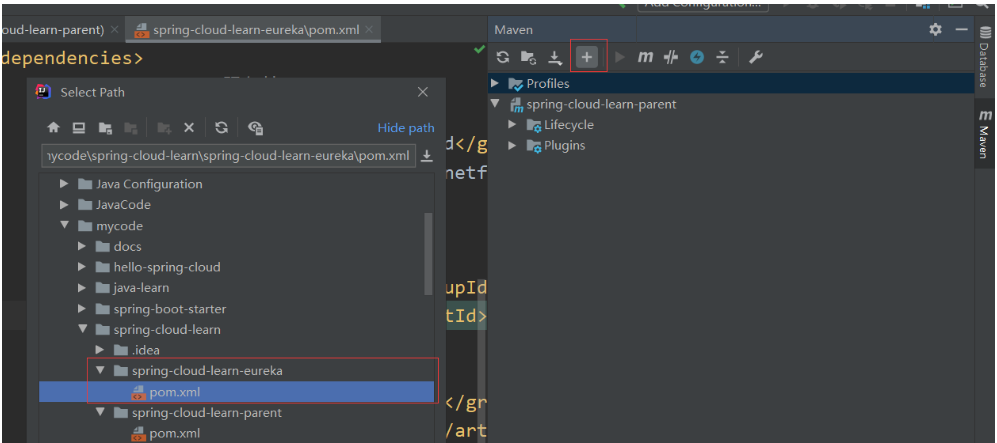
Task: Expand the Profiles node in Maven
Action: (x=495, y=83)
